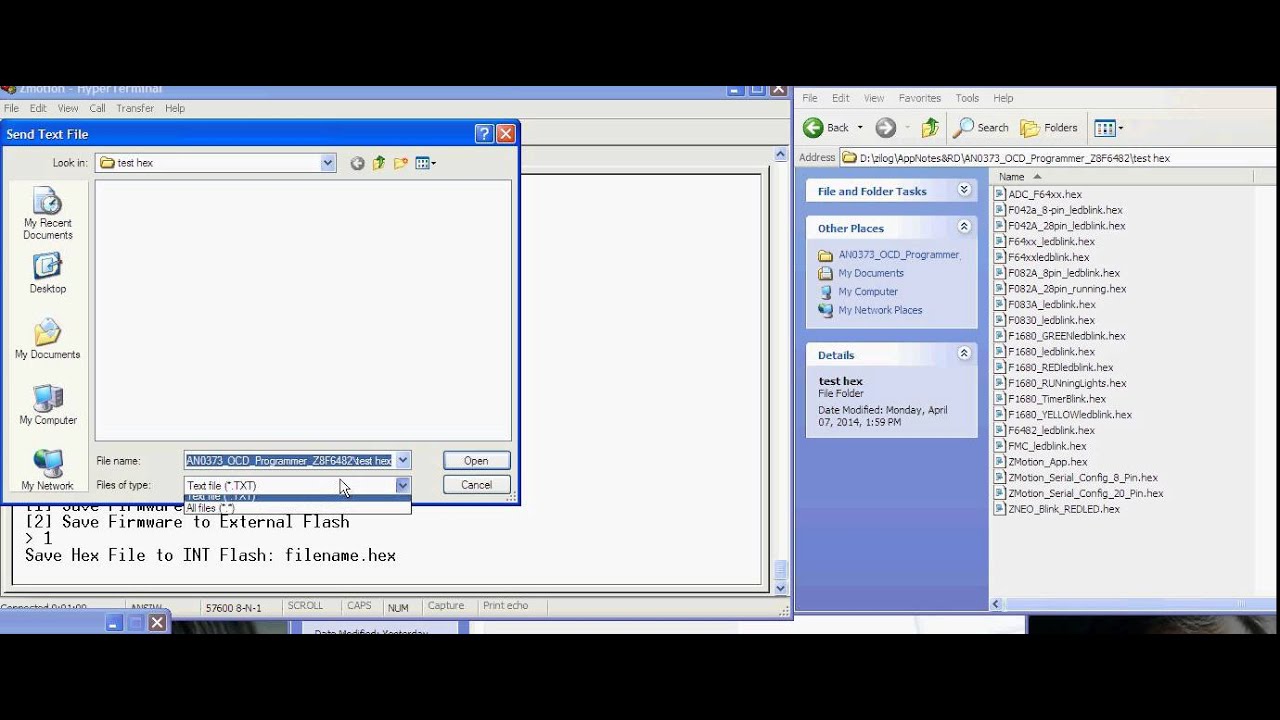Open HyperTerminal File menu

pyautogui.click(x=11, y=108)
